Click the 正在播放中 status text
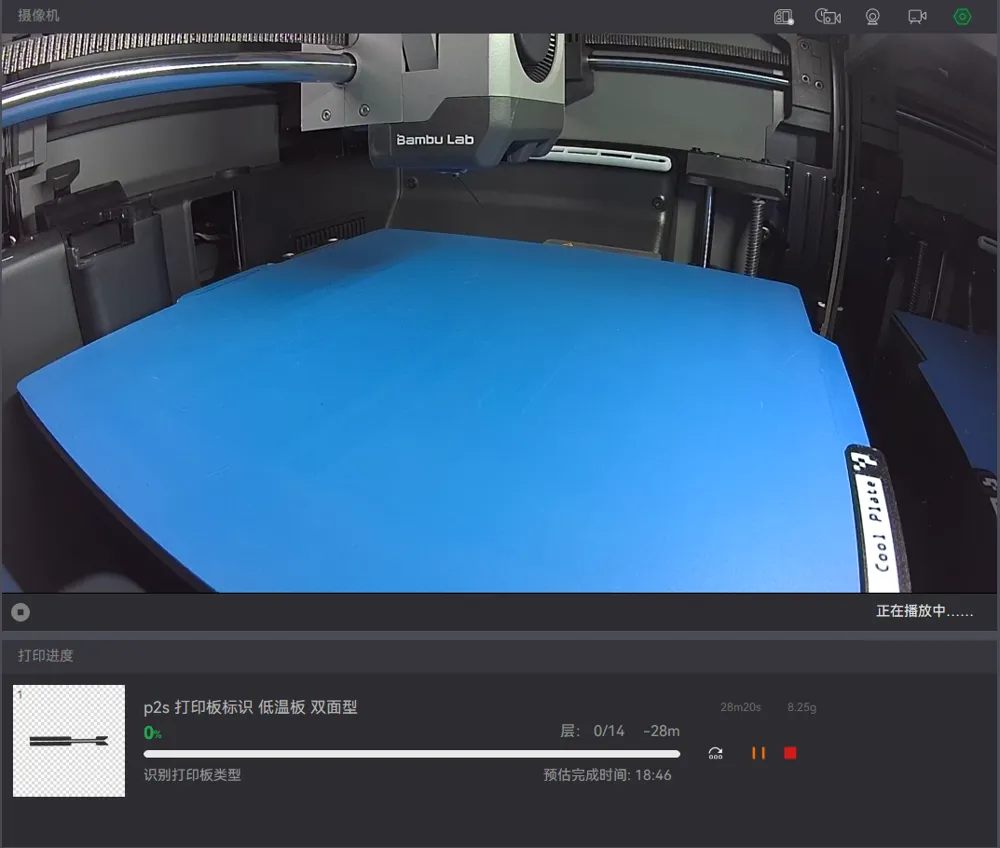1000x848 pixels. pos(924,611)
